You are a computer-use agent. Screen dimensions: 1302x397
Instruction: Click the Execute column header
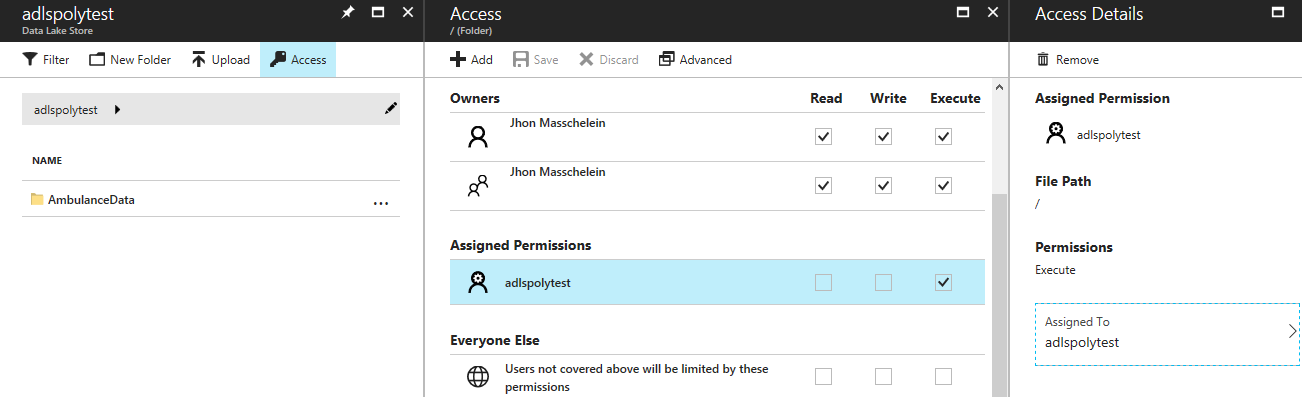[955, 98]
